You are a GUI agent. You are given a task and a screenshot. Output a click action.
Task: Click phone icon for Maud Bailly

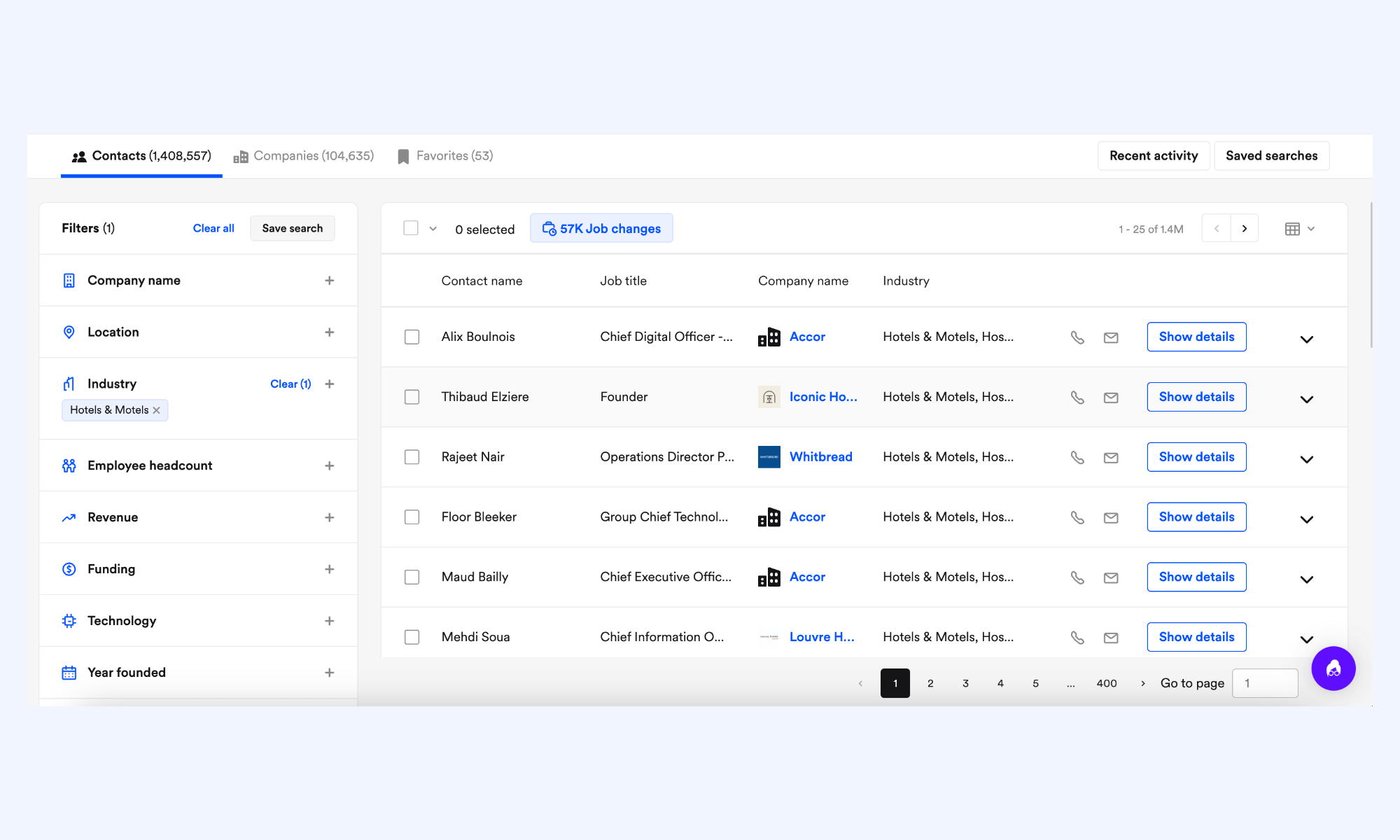[1077, 577]
